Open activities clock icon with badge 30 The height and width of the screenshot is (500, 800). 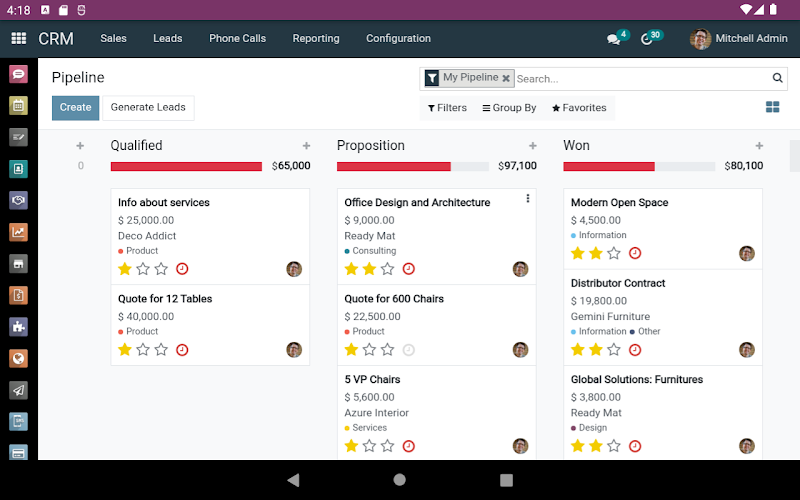pos(647,39)
